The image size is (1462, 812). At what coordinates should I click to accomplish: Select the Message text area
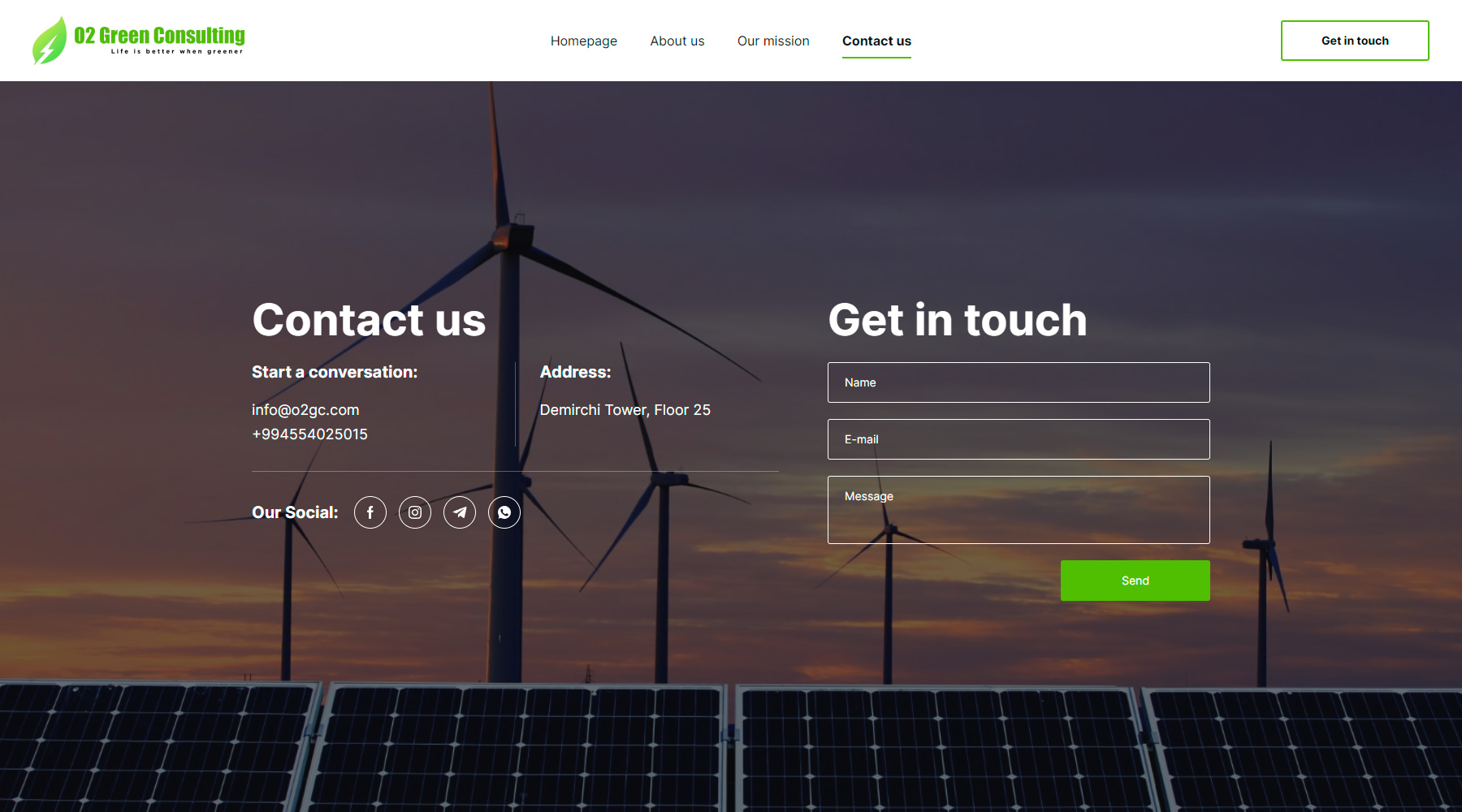click(x=1019, y=510)
